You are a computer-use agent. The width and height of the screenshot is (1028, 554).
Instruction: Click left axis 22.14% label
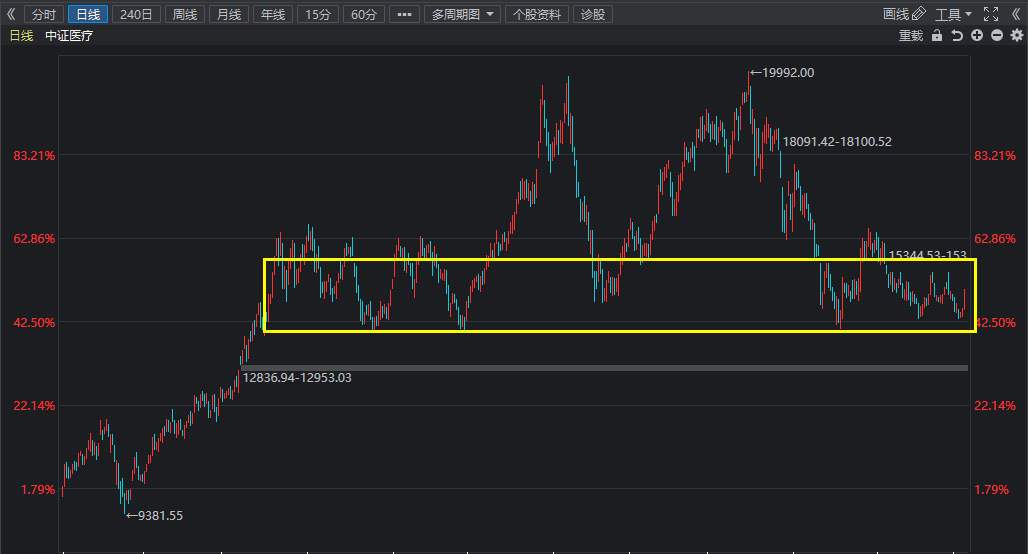coord(34,406)
